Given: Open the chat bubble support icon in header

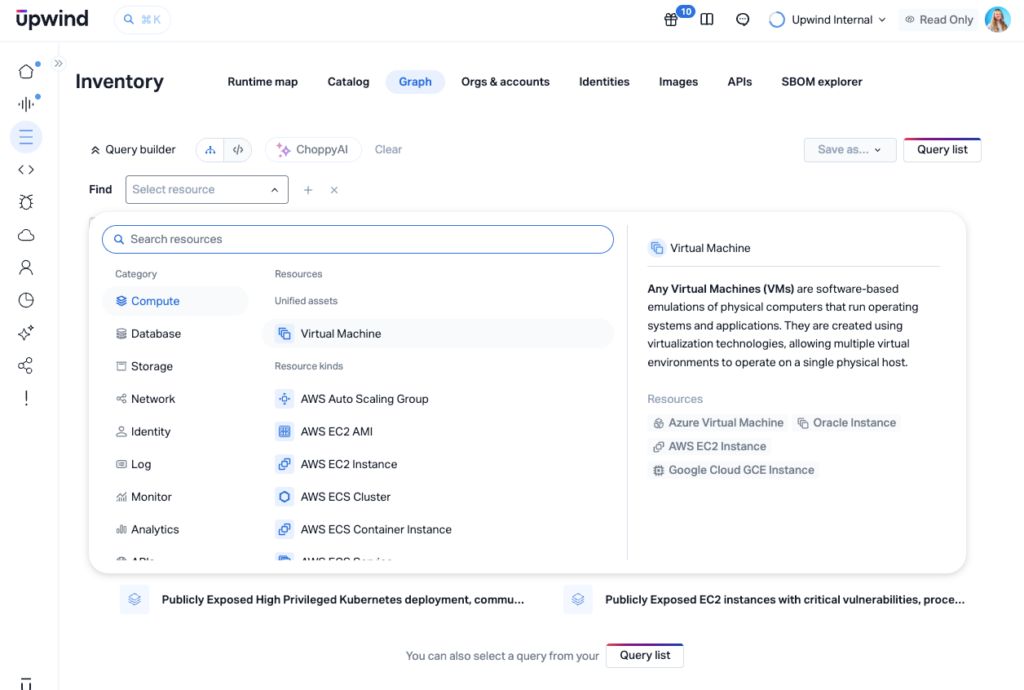Looking at the screenshot, I should click(x=742, y=19).
